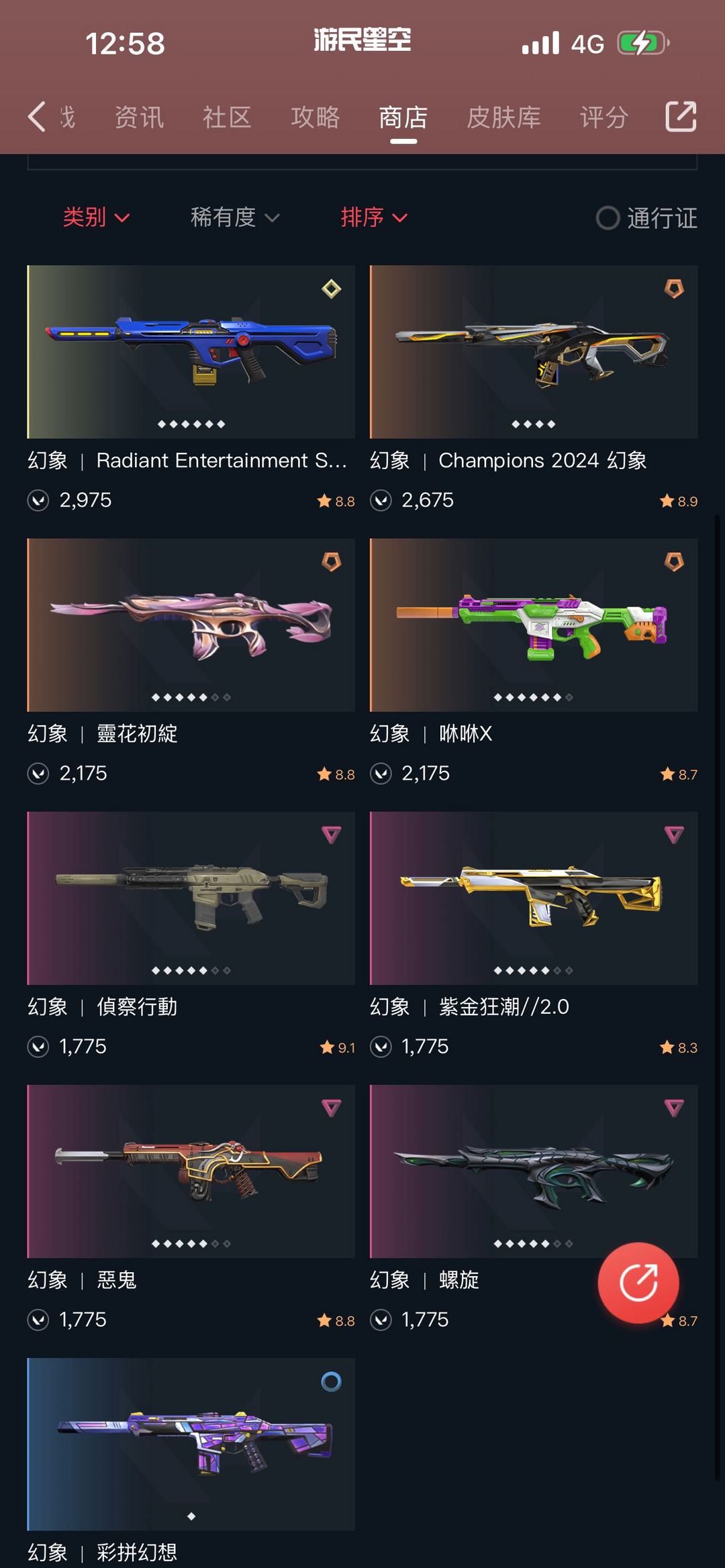Open the share icon in the header
725x1568 pixels.
[681, 117]
